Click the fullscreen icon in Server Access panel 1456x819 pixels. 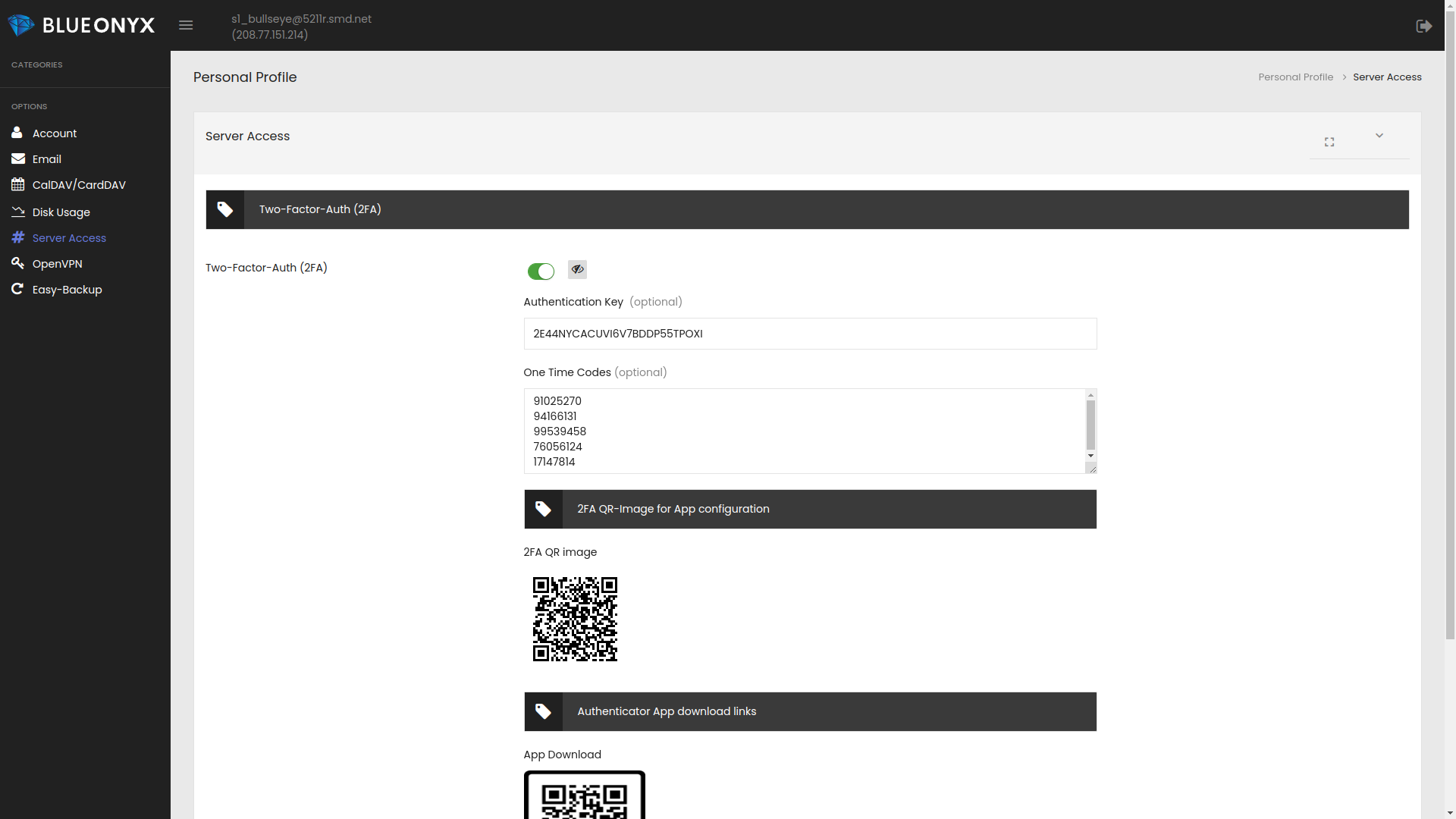1329,142
